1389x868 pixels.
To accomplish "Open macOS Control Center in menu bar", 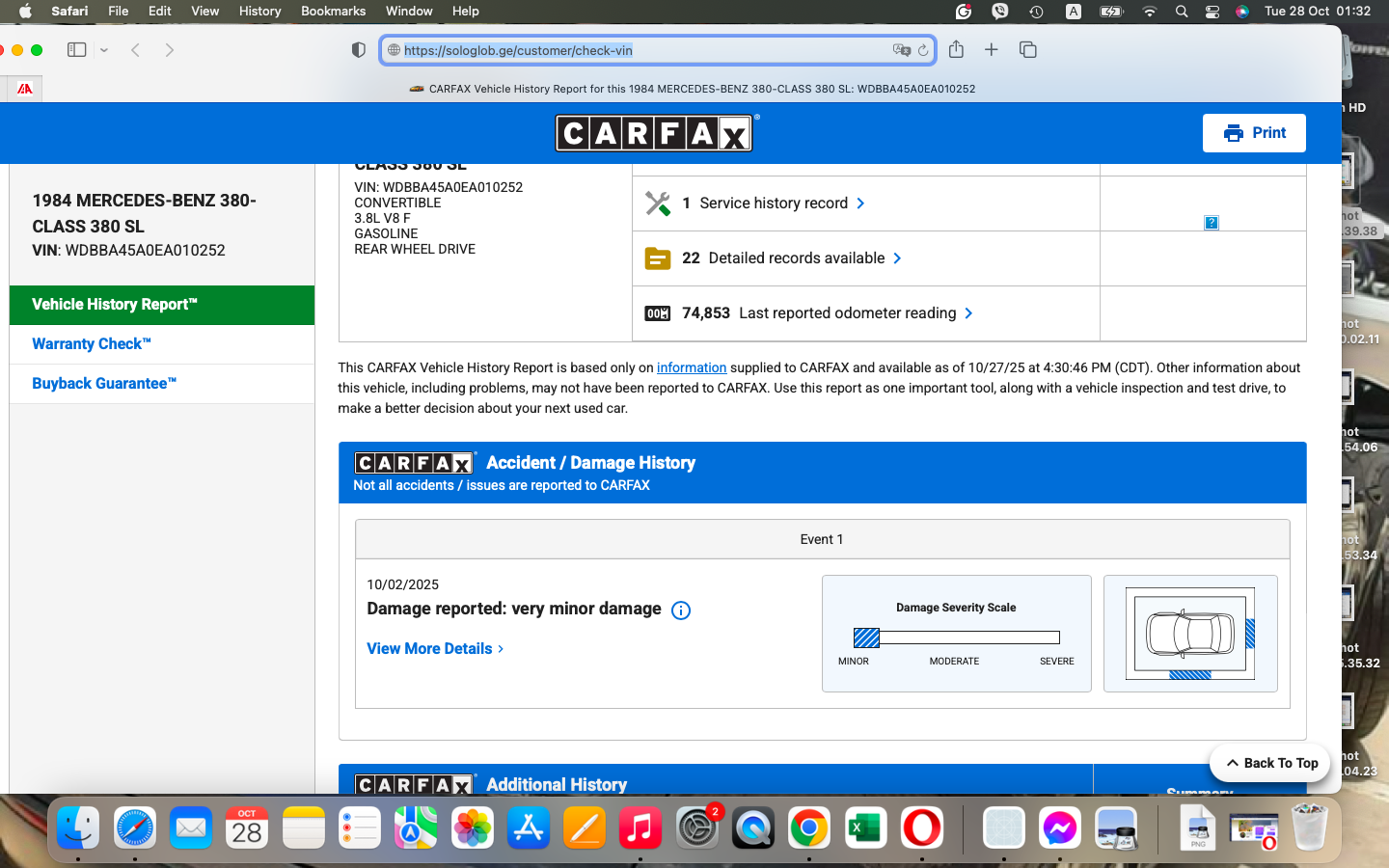I will (x=1212, y=12).
